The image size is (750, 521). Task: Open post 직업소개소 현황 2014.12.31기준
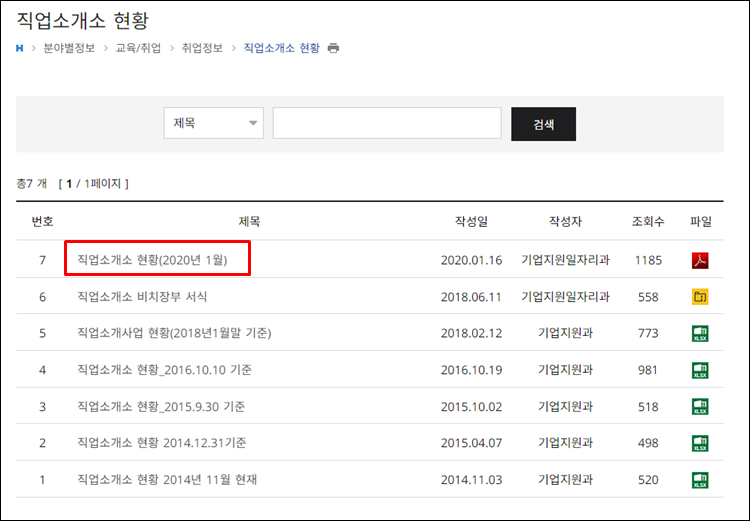162,443
